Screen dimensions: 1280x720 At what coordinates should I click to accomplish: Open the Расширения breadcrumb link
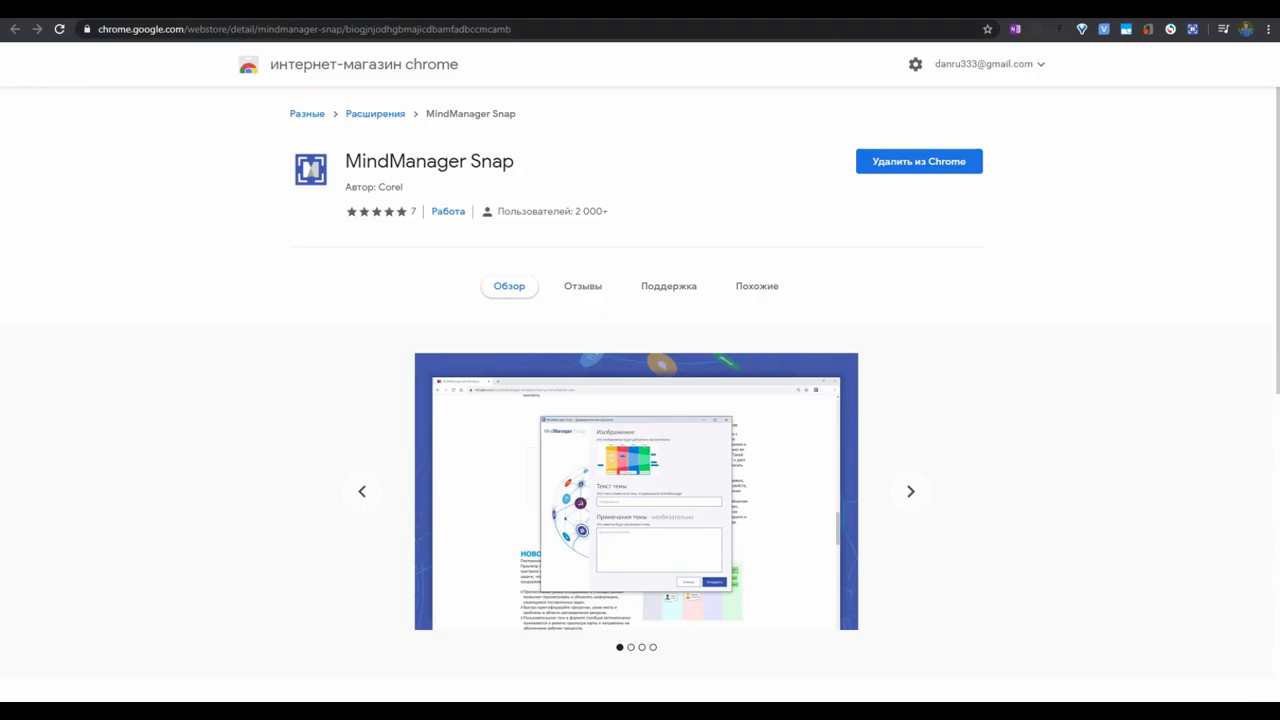pos(375,114)
